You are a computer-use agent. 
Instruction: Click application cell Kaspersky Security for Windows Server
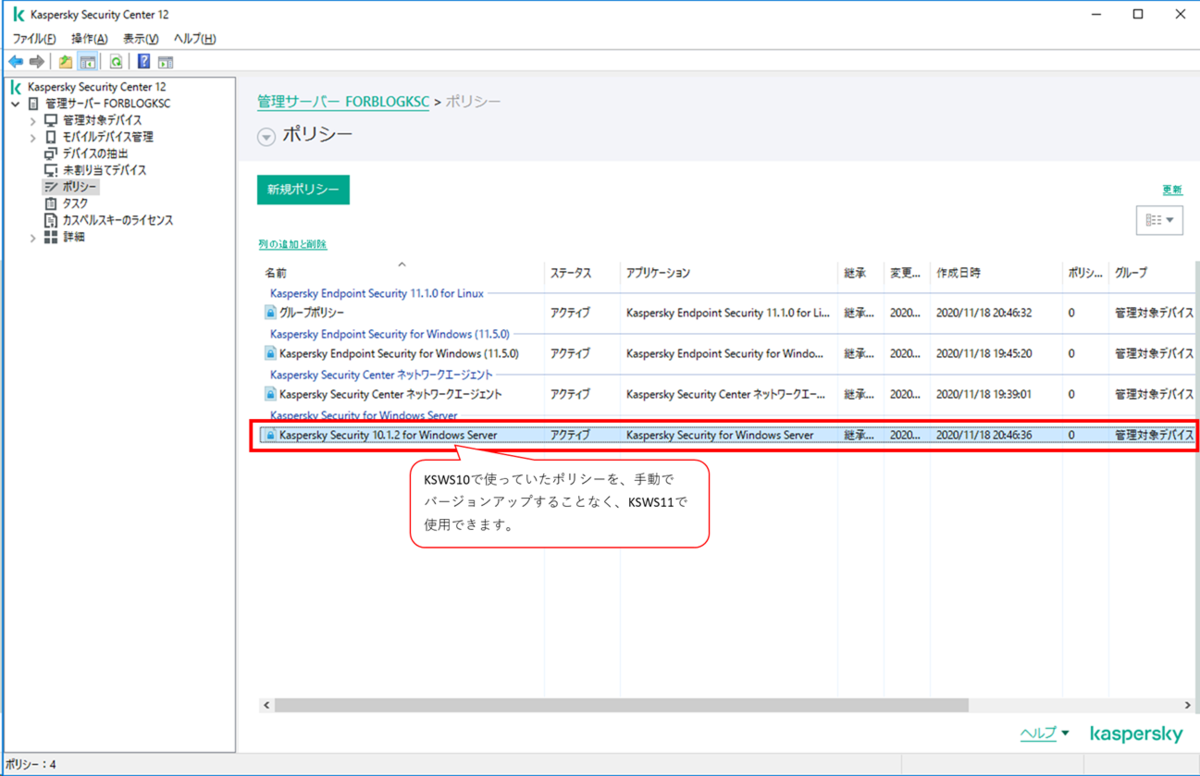[720, 435]
